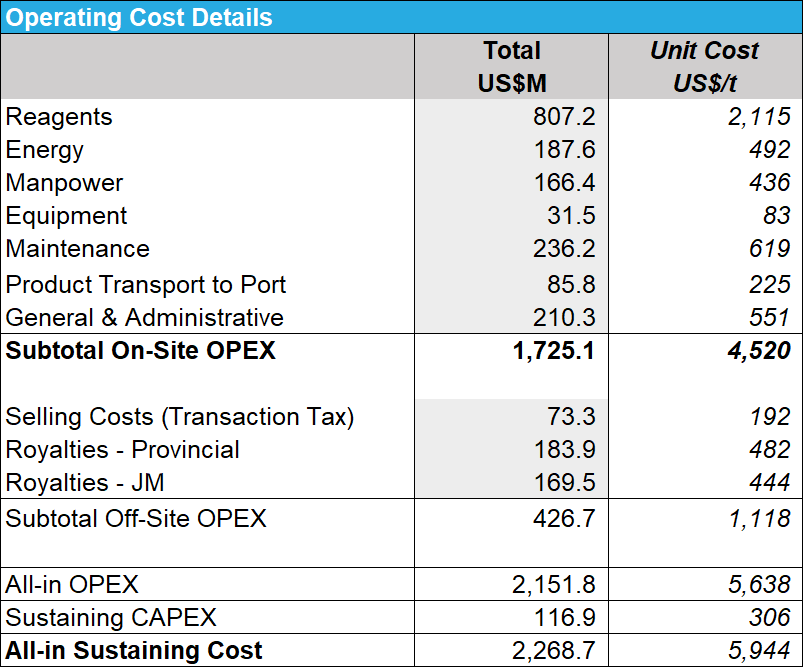Select the Sustaining CAPEX total 116.9
This screenshot has height=667, width=803.
point(564,618)
